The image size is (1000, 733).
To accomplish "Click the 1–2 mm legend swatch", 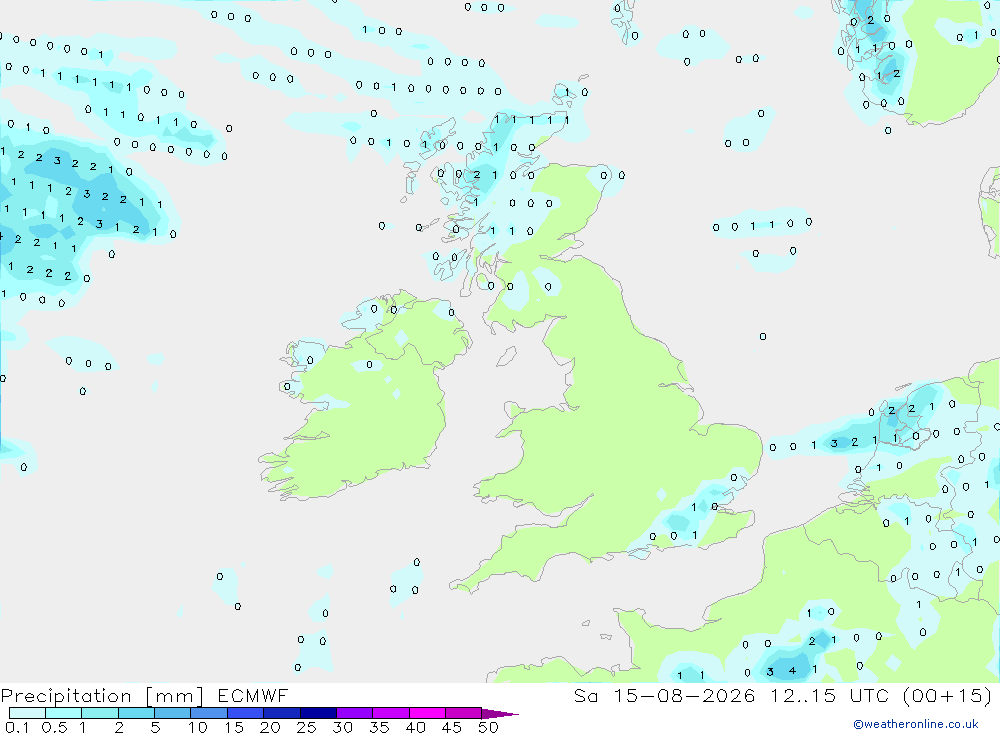I will 99,713.
